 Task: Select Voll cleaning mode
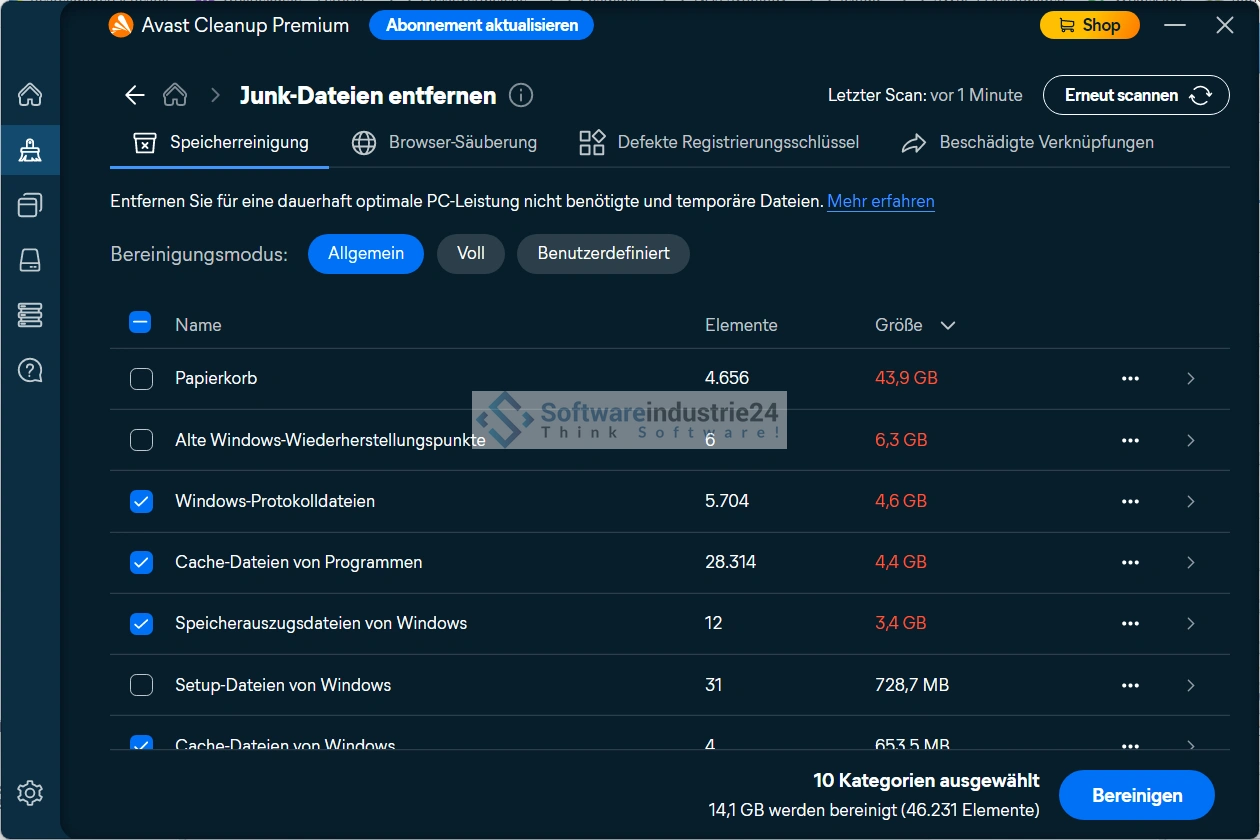point(470,253)
